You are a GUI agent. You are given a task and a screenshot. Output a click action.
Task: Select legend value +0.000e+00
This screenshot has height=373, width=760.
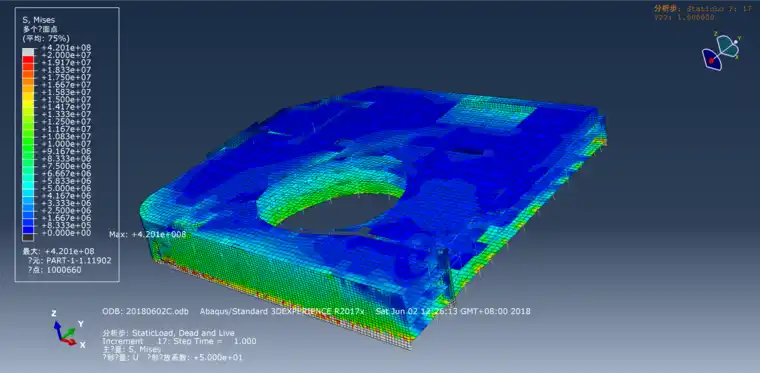(x=66, y=233)
